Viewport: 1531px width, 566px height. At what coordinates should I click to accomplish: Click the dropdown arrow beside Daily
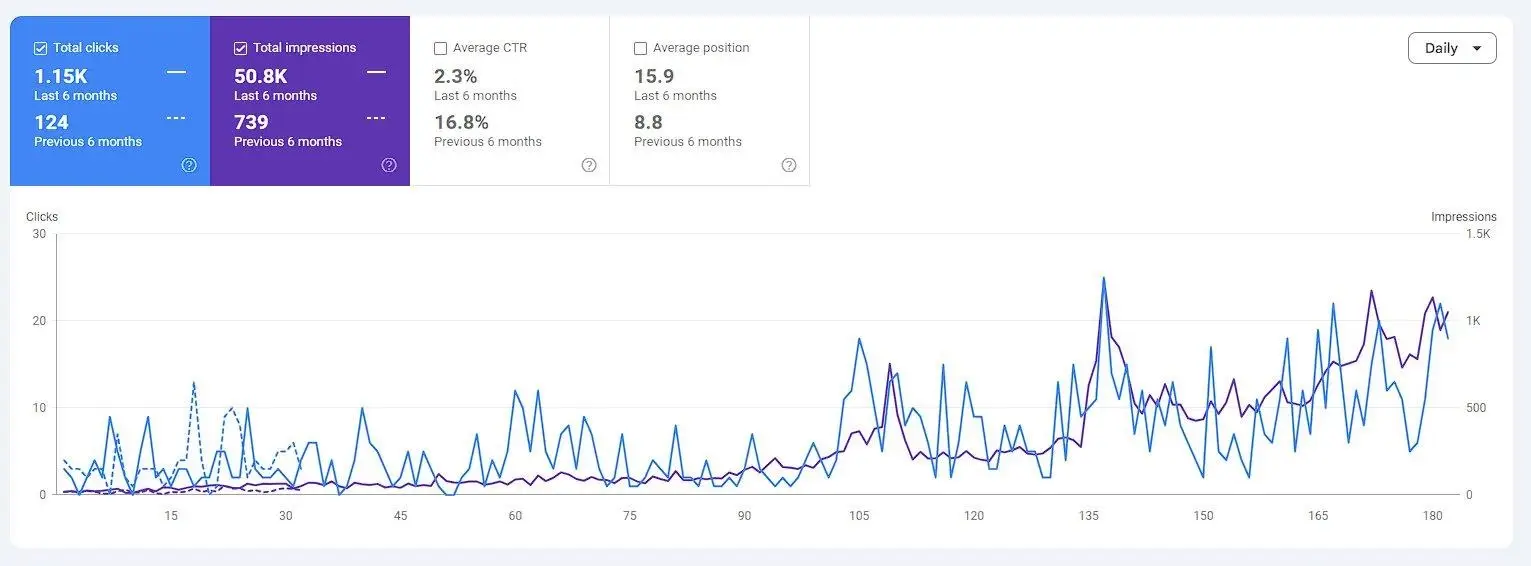pyautogui.click(x=1477, y=49)
